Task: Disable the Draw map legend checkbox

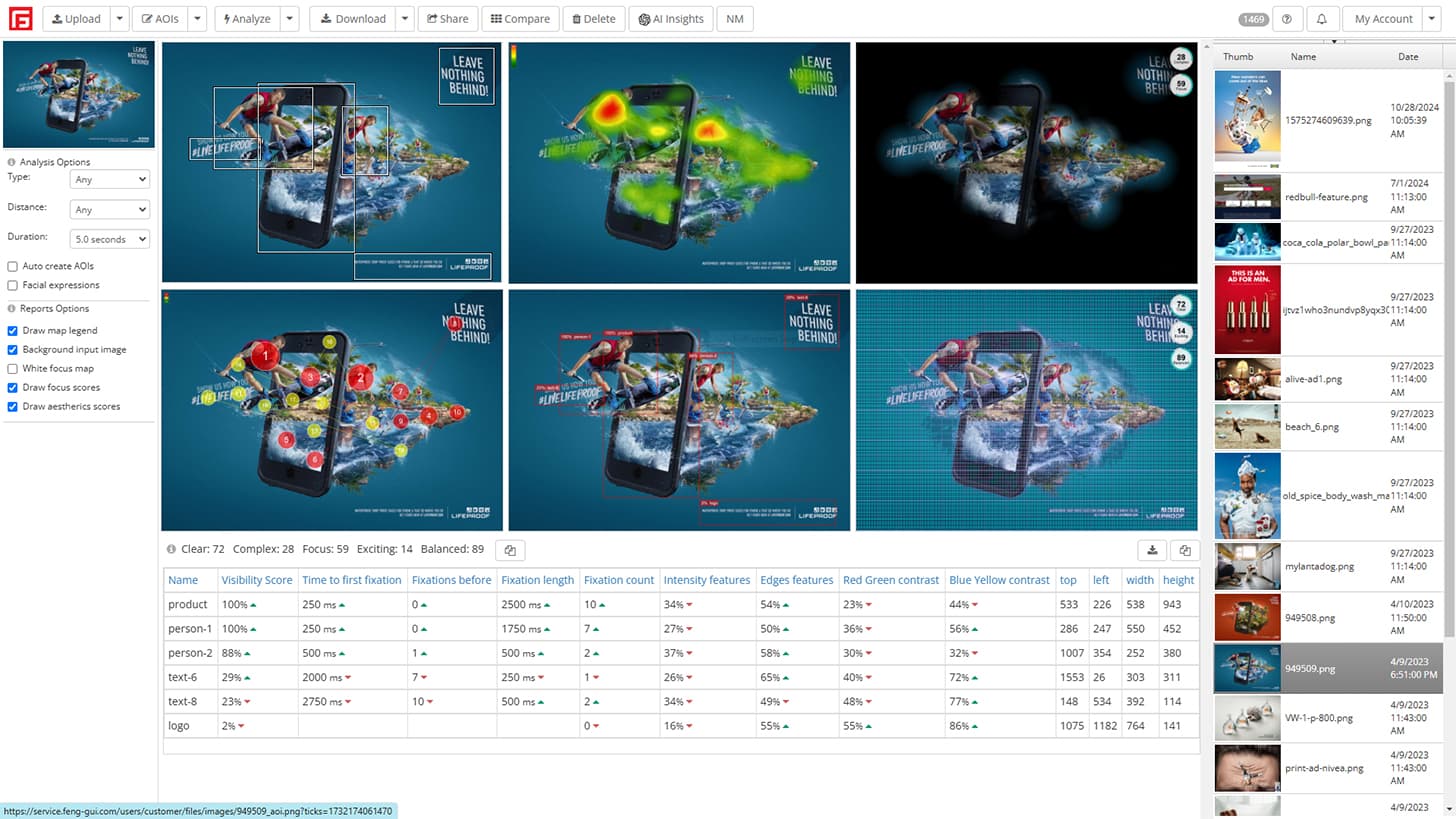Action: tap(12, 330)
